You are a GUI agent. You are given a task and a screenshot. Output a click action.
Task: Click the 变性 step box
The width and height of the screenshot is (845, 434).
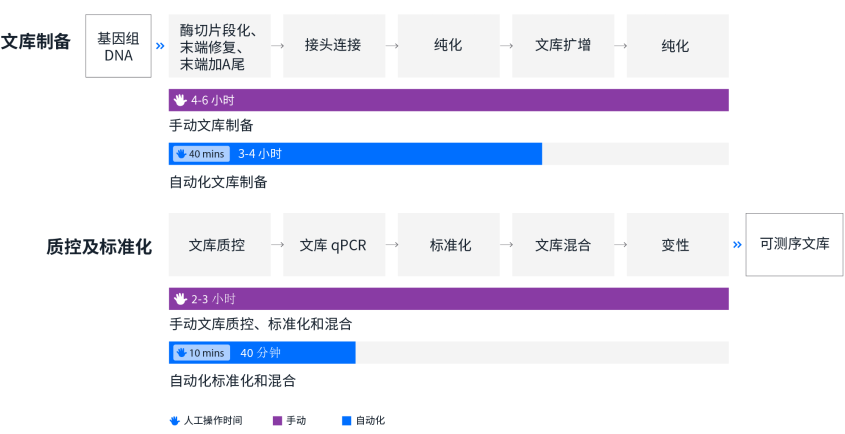676,244
